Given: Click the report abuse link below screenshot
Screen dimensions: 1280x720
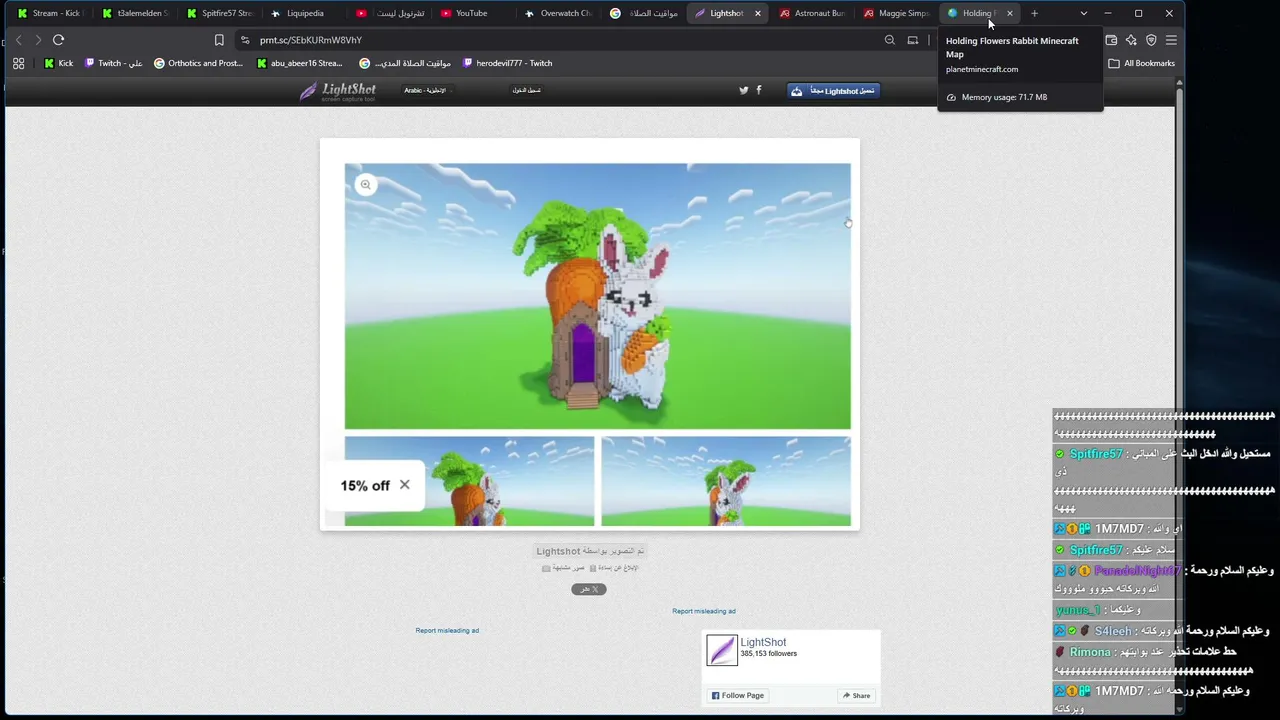Looking at the screenshot, I should (614, 568).
